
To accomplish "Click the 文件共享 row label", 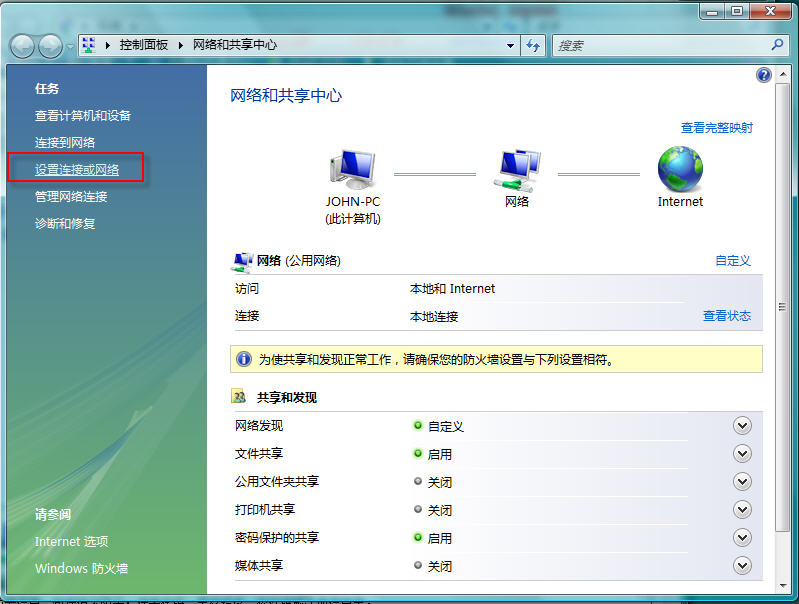I will [259, 454].
